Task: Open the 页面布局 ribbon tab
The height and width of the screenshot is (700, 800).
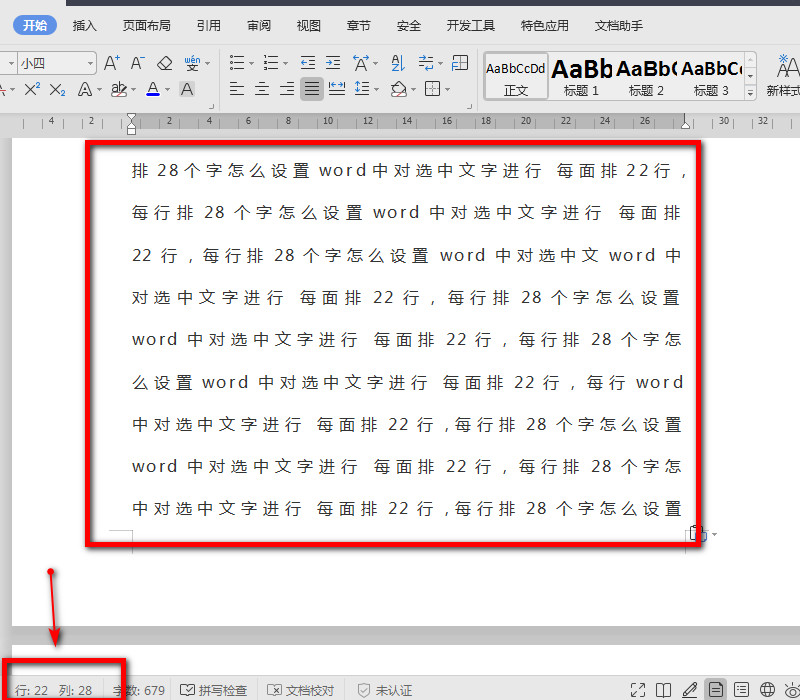Action: point(147,25)
